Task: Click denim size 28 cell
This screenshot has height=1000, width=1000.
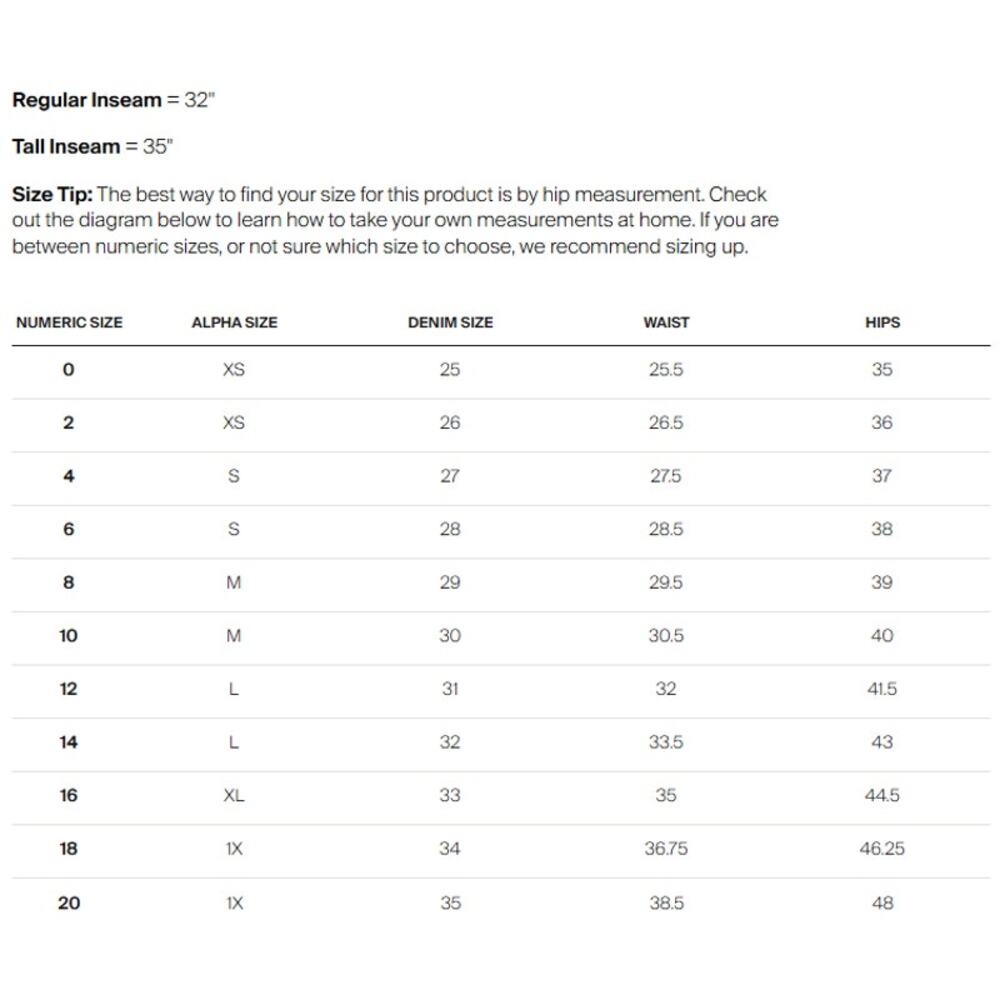Action: point(450,529)
